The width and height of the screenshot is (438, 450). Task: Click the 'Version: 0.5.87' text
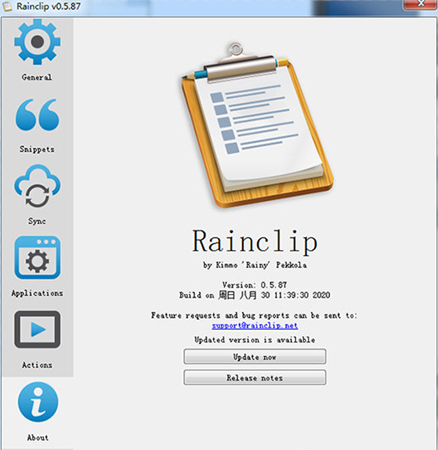pos(255,285)
